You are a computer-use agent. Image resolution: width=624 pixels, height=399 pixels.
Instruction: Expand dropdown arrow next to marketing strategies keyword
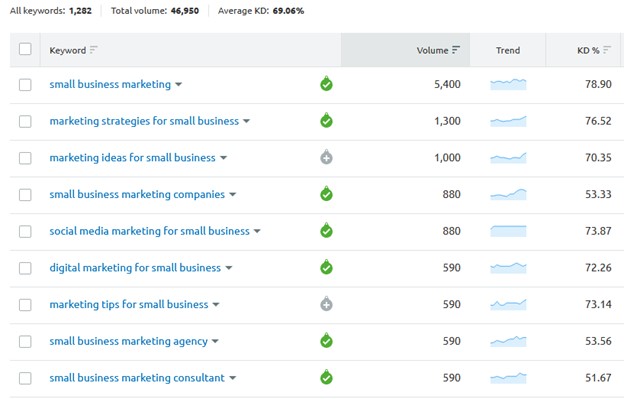(x=246, y=121)
